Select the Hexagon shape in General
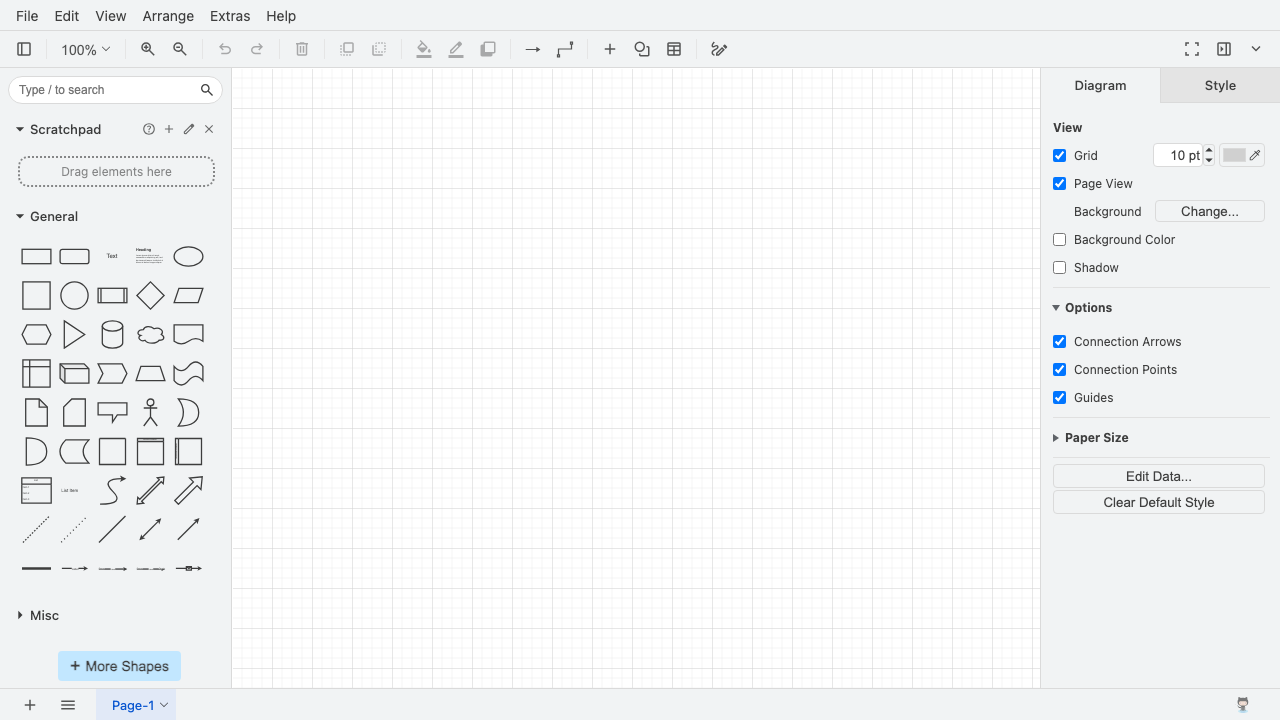The height and width of the screenshot is (720, 1280). 36,335
